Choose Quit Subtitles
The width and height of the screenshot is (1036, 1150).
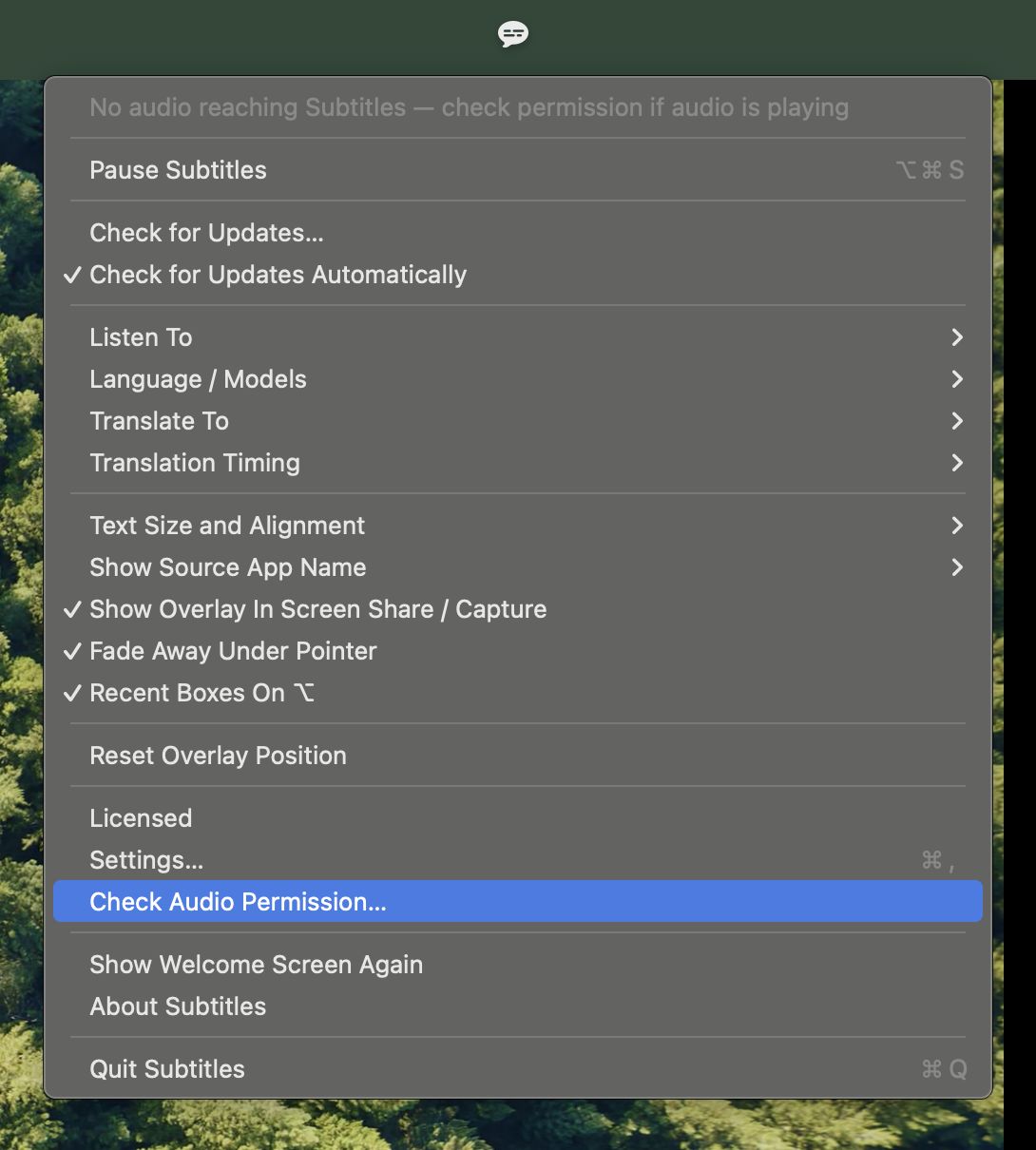point(518,1069)
